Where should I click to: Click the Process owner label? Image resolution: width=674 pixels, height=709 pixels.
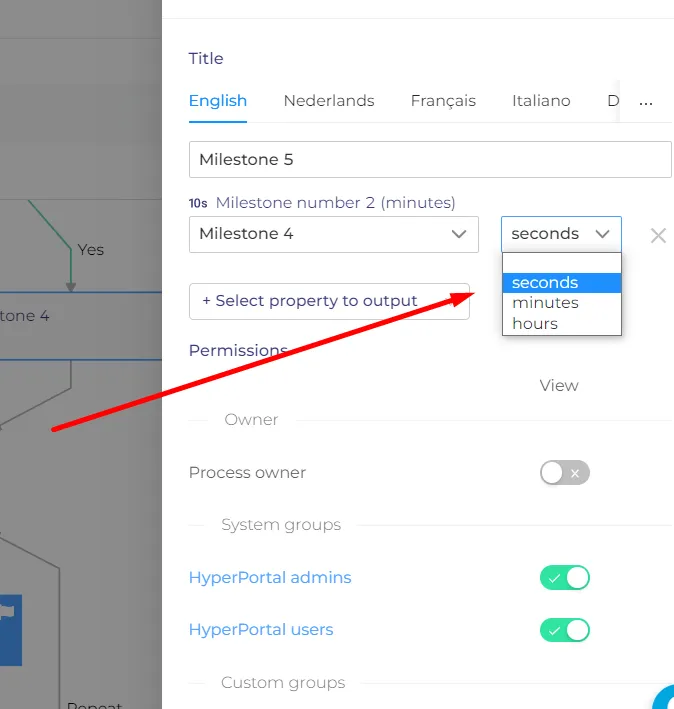pos(247,473)
